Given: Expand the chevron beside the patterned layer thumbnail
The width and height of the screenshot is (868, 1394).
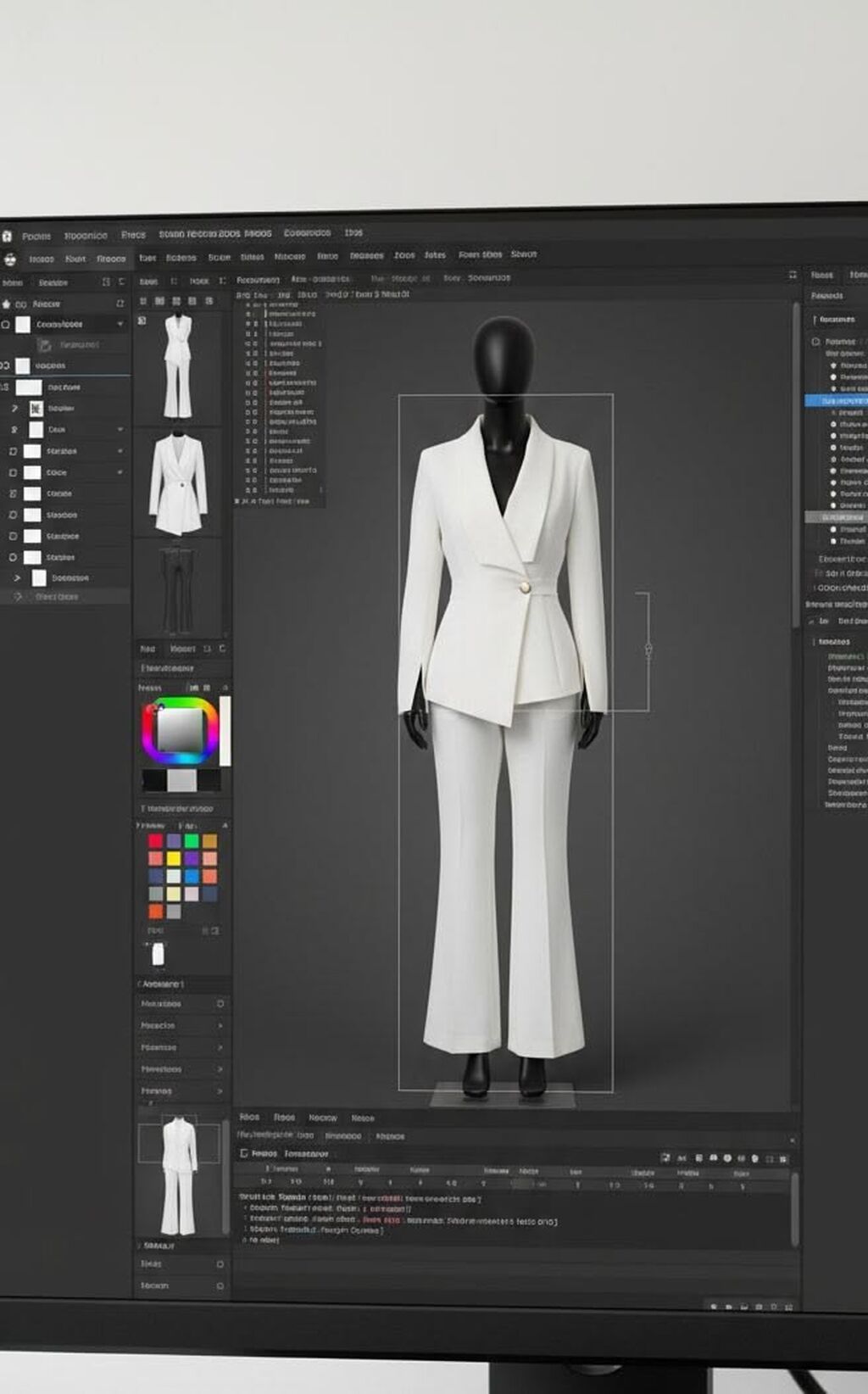Looking at the screenshot, I should click(x=14, y=408).
